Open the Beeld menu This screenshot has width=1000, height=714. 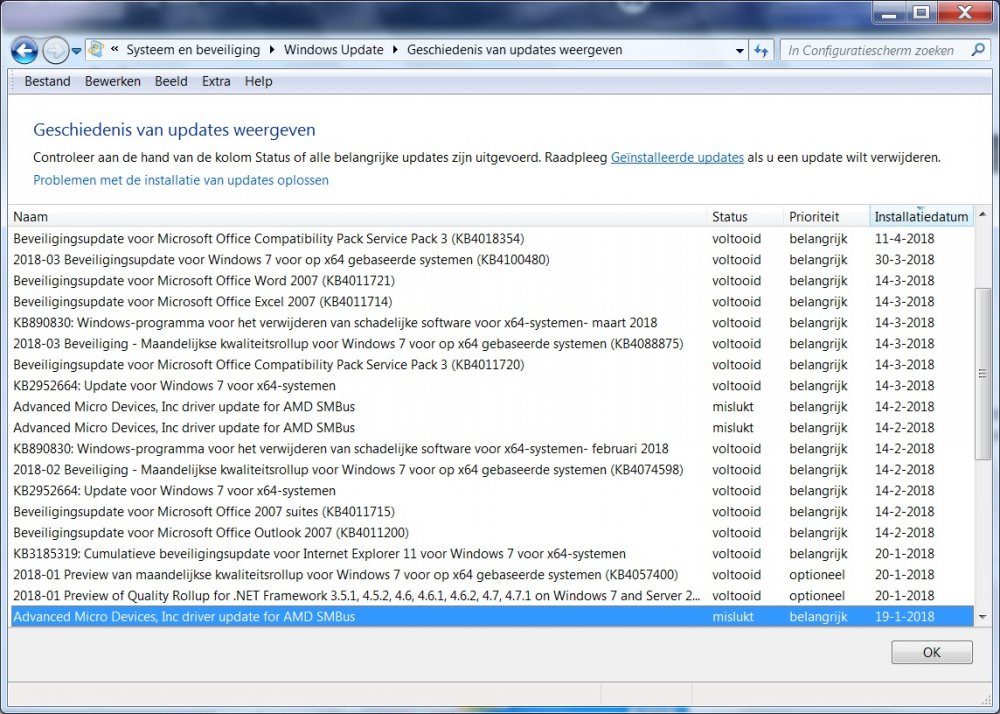coord(171,81)
